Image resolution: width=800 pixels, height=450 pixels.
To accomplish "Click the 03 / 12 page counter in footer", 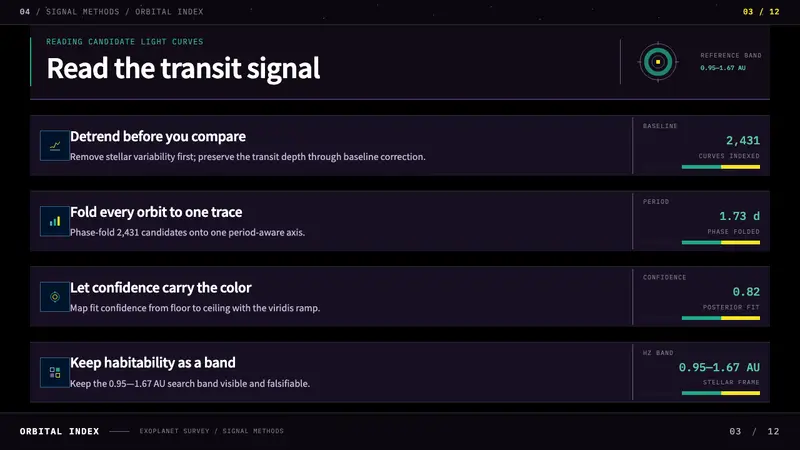I will (x=754, y=431).
